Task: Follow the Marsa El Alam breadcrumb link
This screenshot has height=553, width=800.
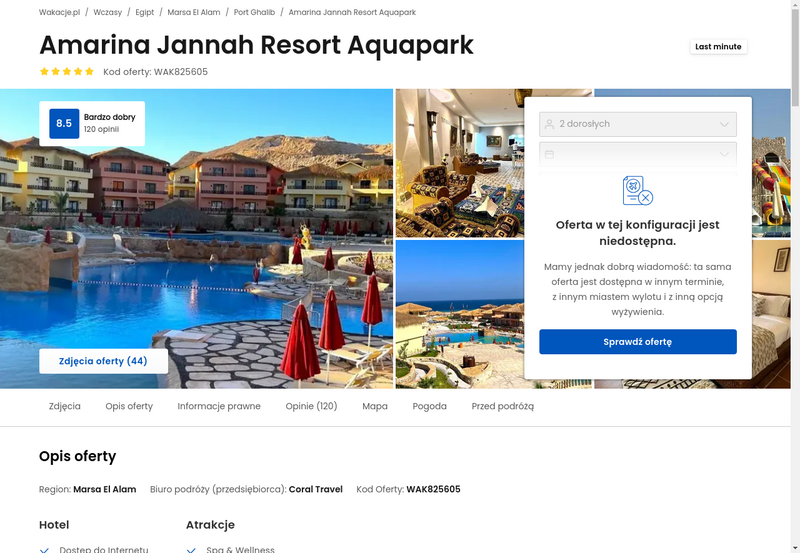Action: tap(194, 12)
